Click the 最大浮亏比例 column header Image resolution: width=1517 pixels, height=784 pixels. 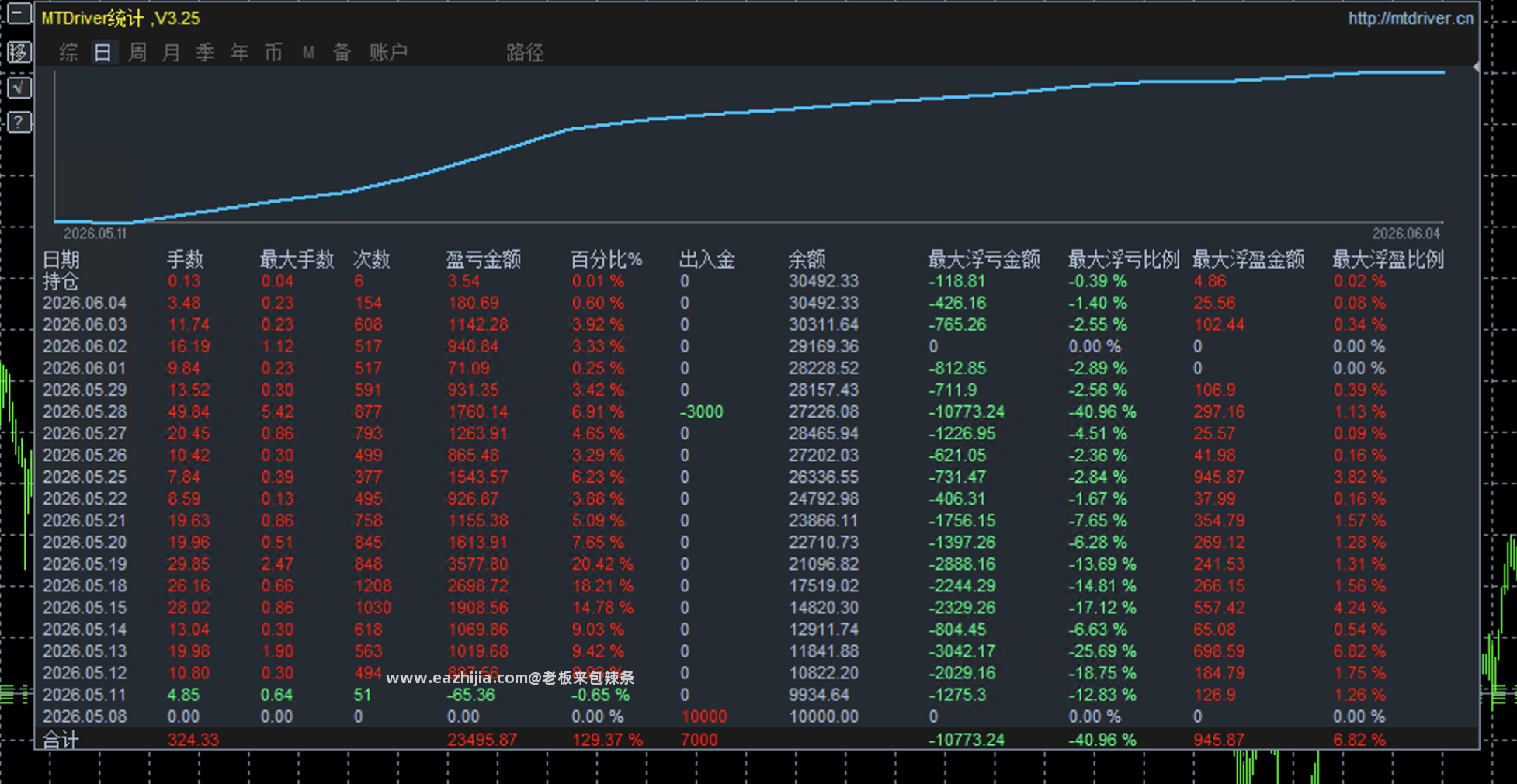pos(1124,259)
